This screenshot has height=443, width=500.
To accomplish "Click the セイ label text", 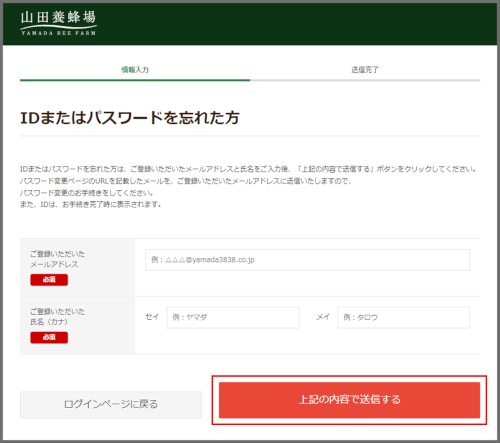I will pos(152,317).
